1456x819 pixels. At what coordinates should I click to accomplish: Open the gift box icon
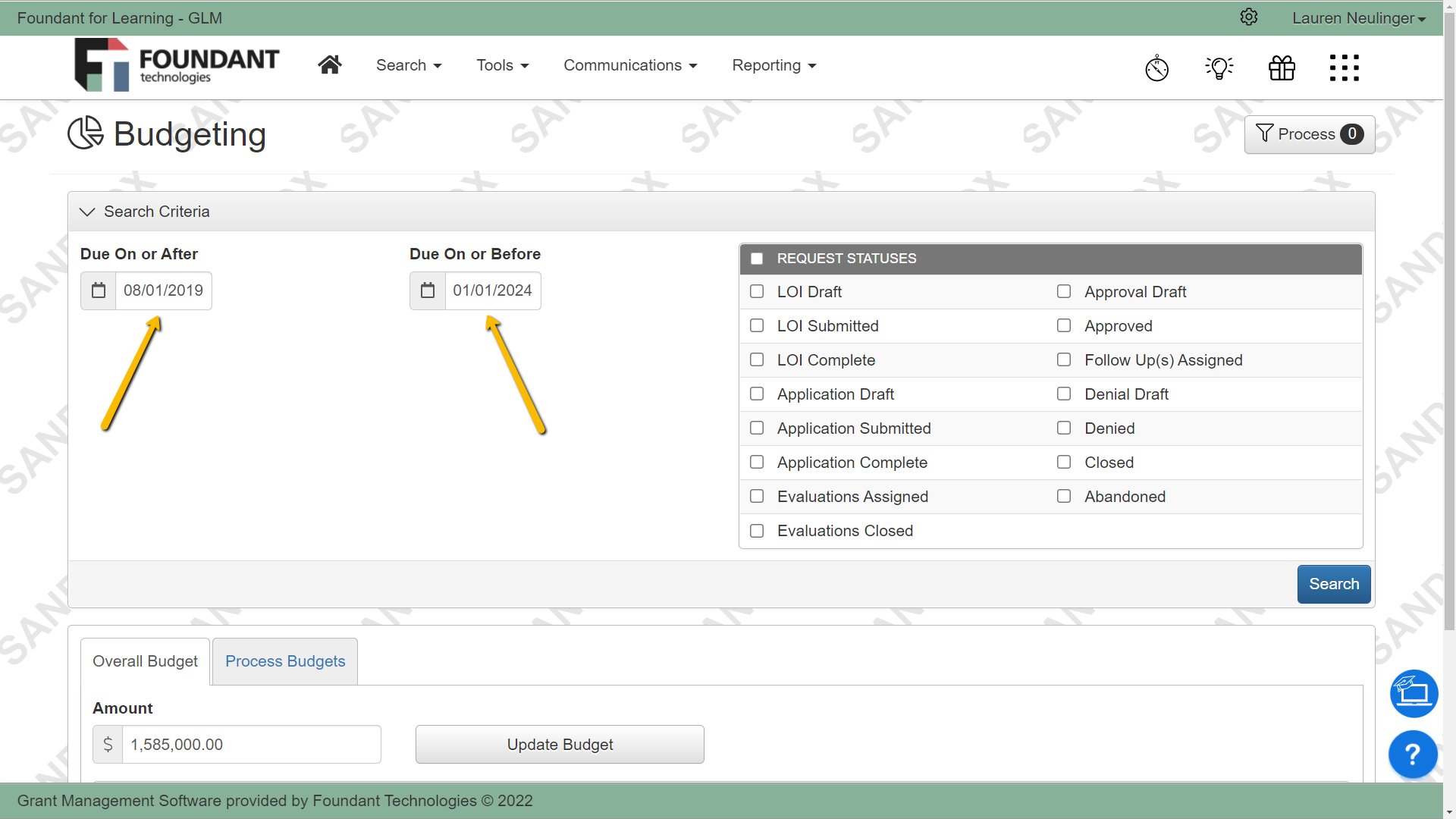tap(1282, 67)
